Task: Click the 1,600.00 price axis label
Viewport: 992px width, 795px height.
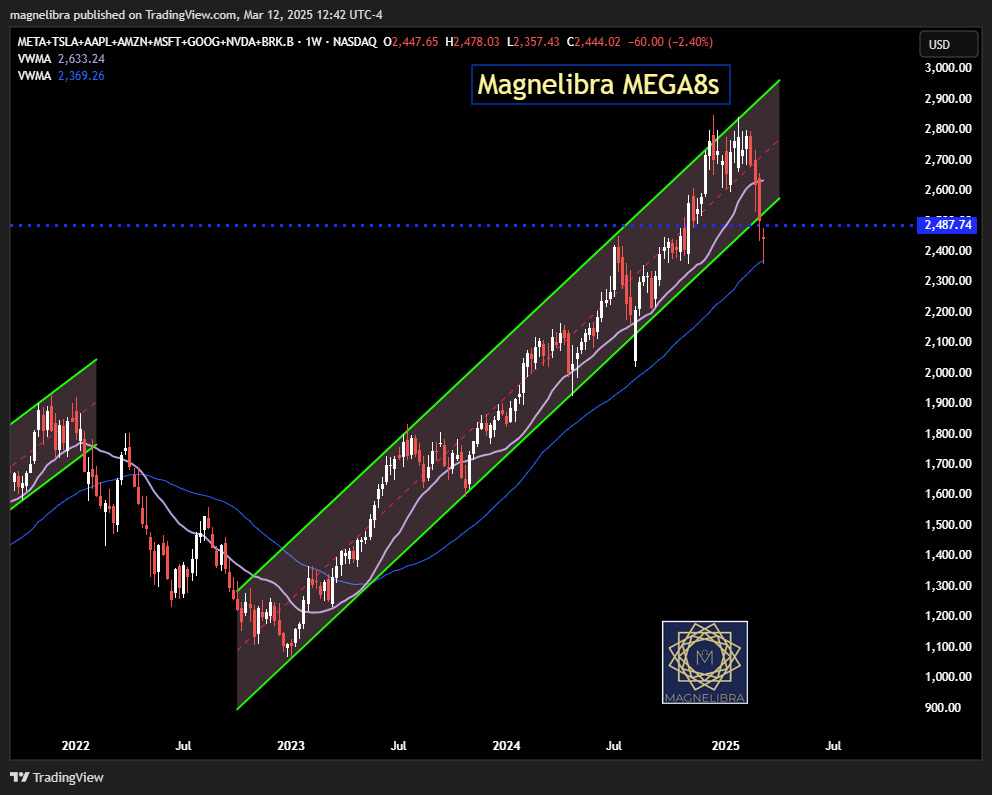Action: click(948, 494)
